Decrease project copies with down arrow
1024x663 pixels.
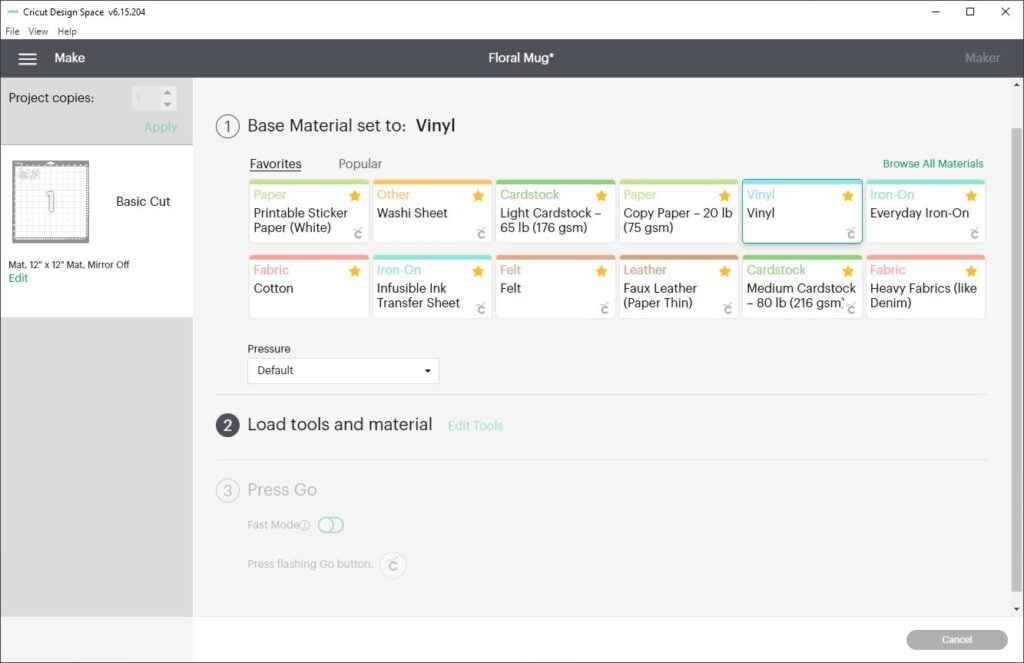(x=167, y=105)
